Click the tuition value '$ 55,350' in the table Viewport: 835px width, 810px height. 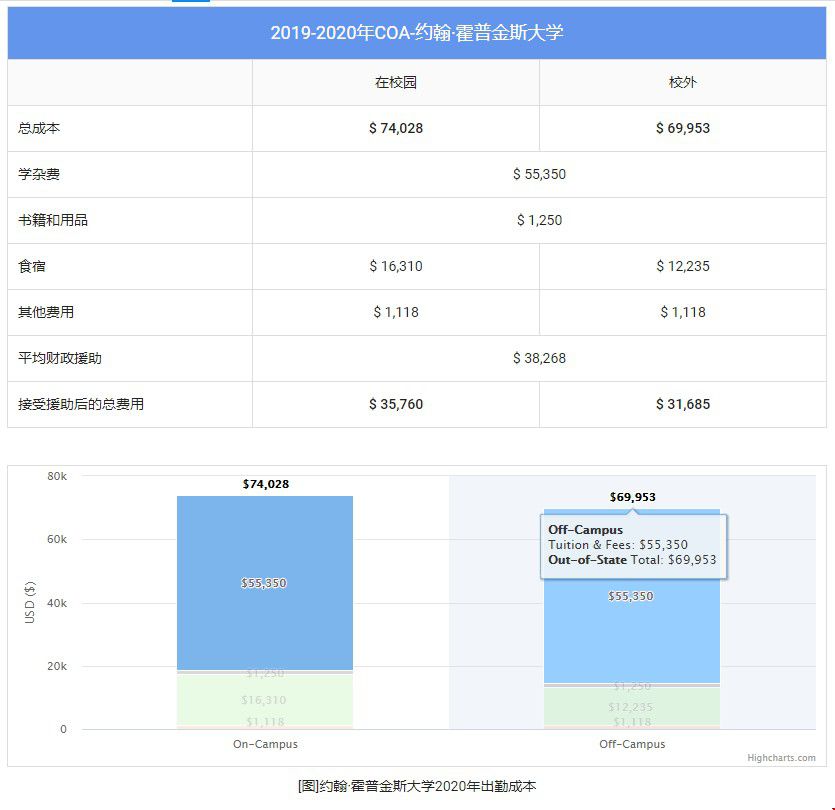coord(539,174)
